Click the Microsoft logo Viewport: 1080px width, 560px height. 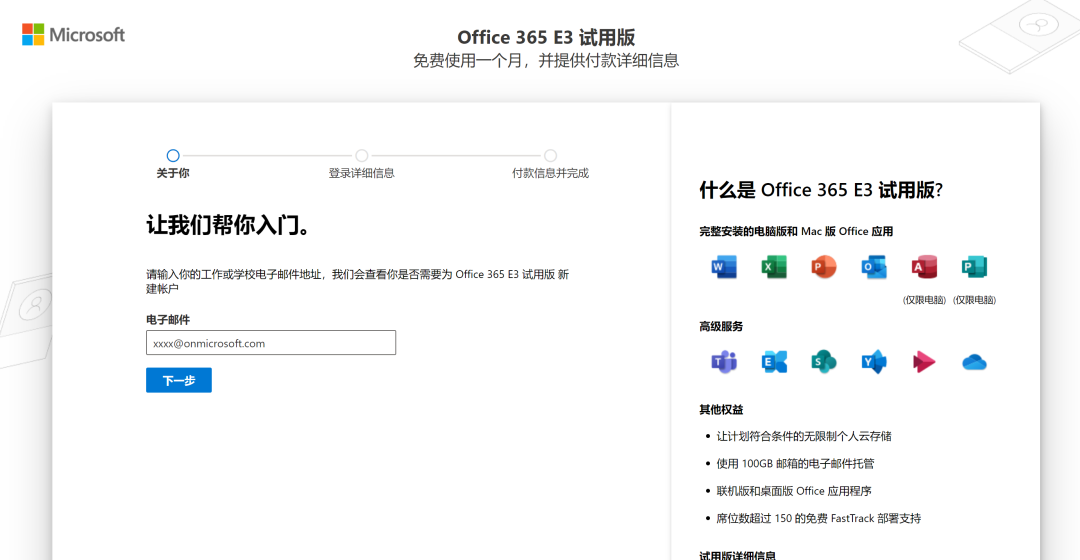74,34
